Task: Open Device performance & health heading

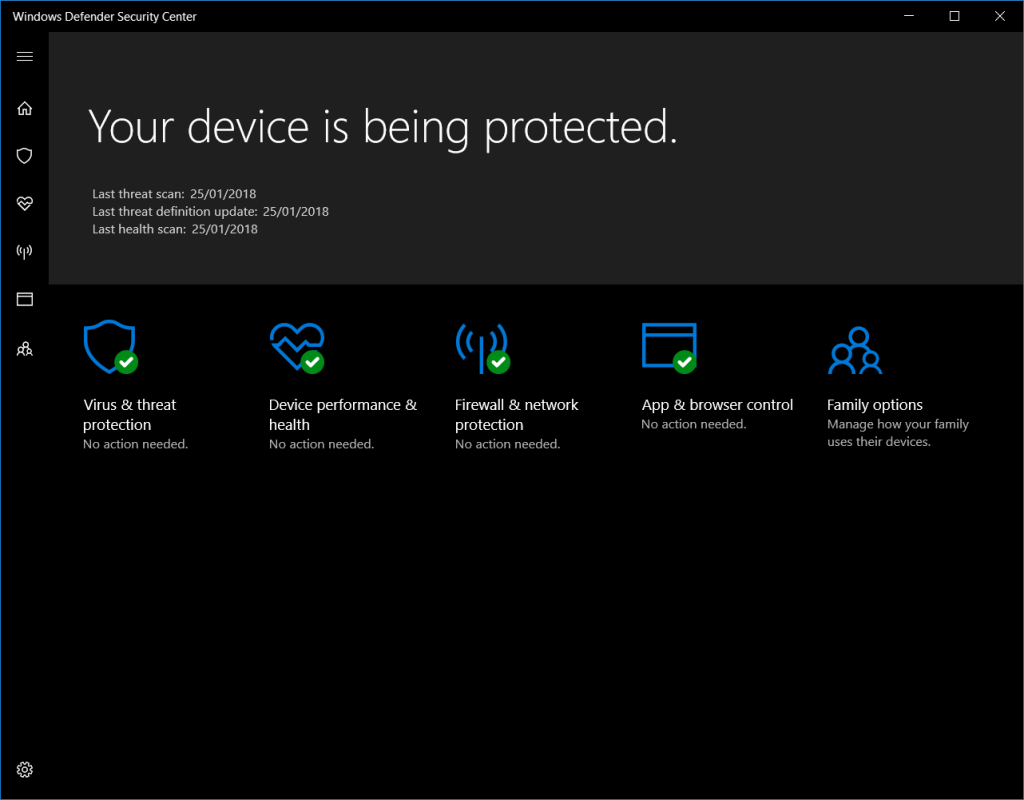Action: pos(343,415)
